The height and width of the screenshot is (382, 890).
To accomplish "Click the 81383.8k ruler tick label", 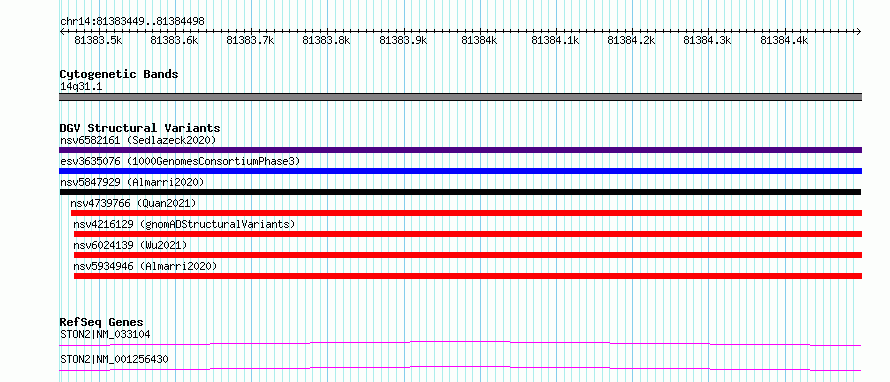I will click(x=326, y=40).
